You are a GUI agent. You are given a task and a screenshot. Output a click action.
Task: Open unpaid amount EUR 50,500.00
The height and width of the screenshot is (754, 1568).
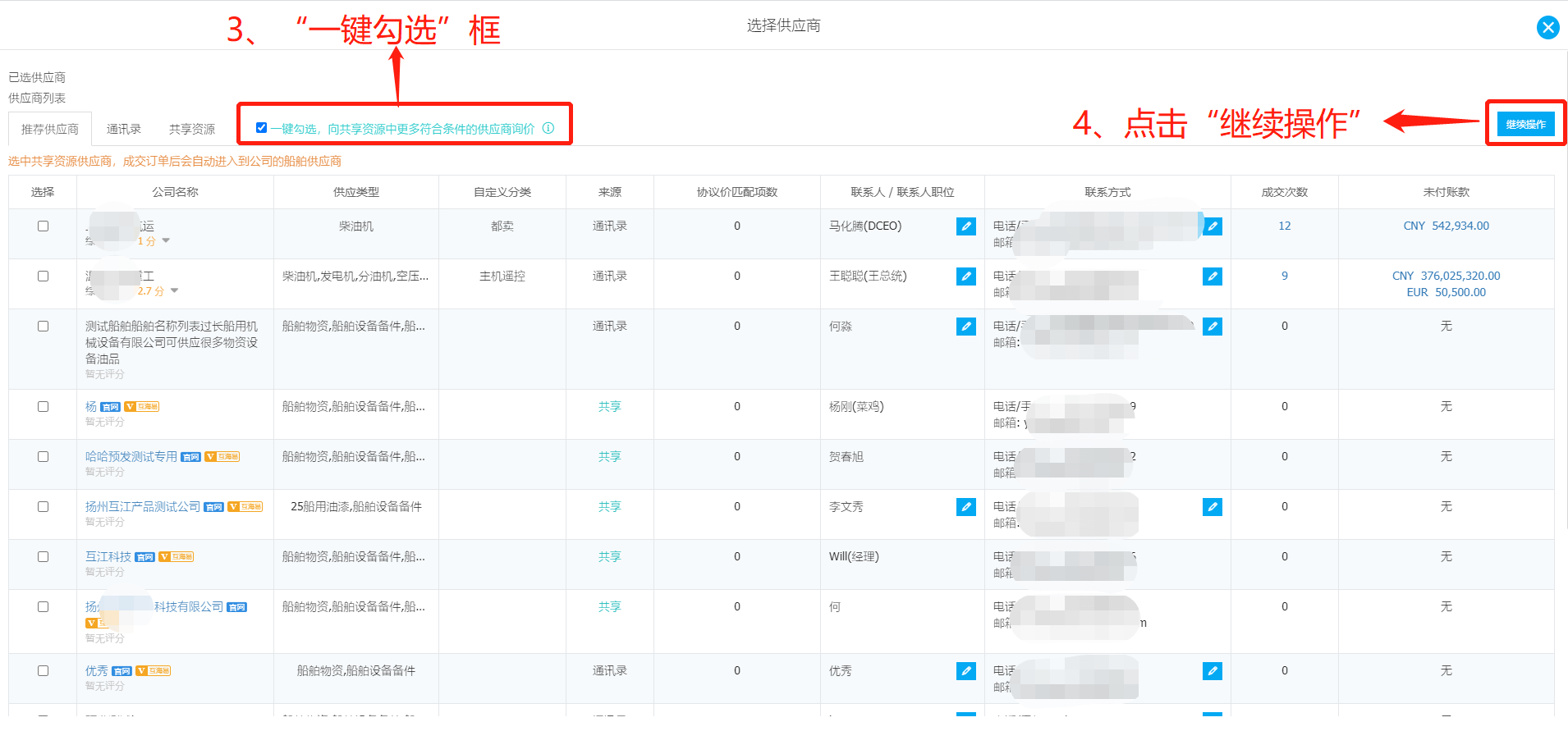coord(1447,293)
